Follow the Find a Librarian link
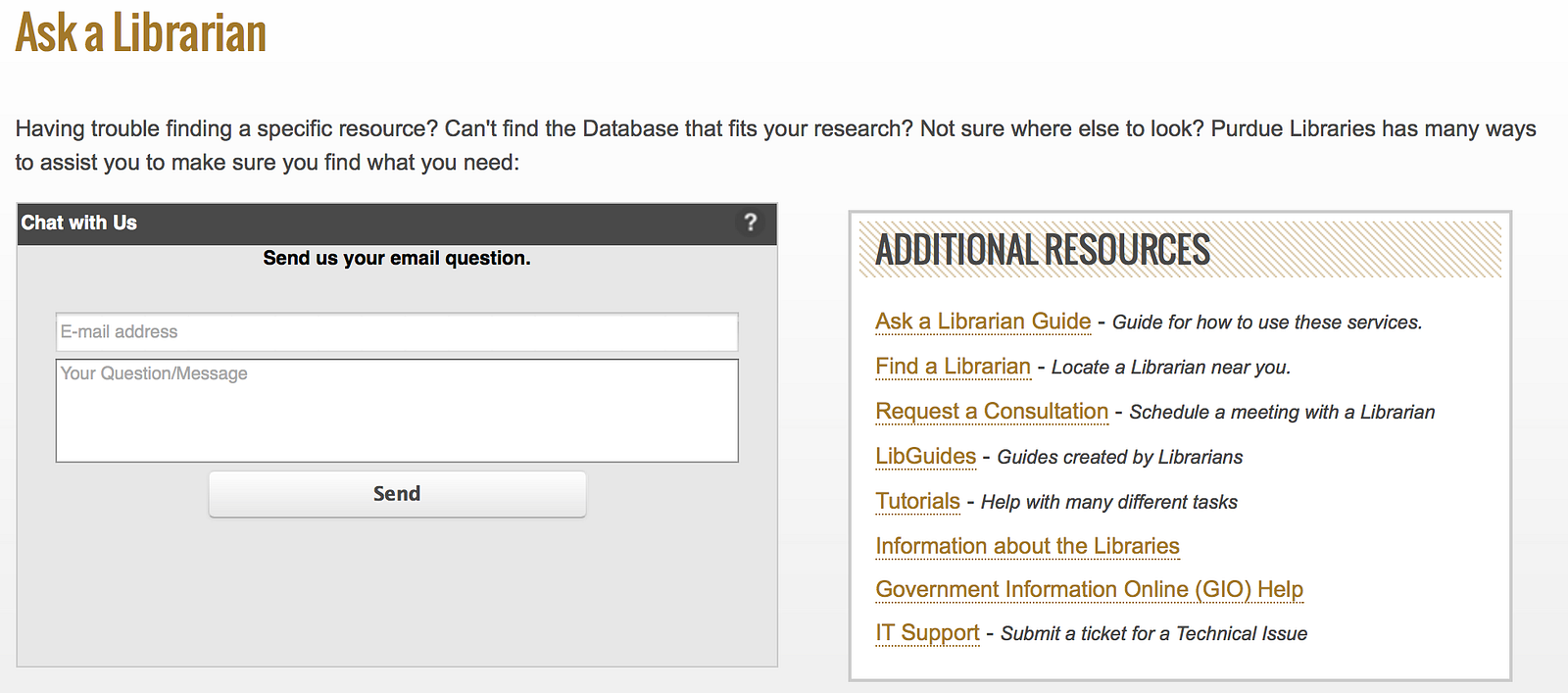 tap(953, 367)
